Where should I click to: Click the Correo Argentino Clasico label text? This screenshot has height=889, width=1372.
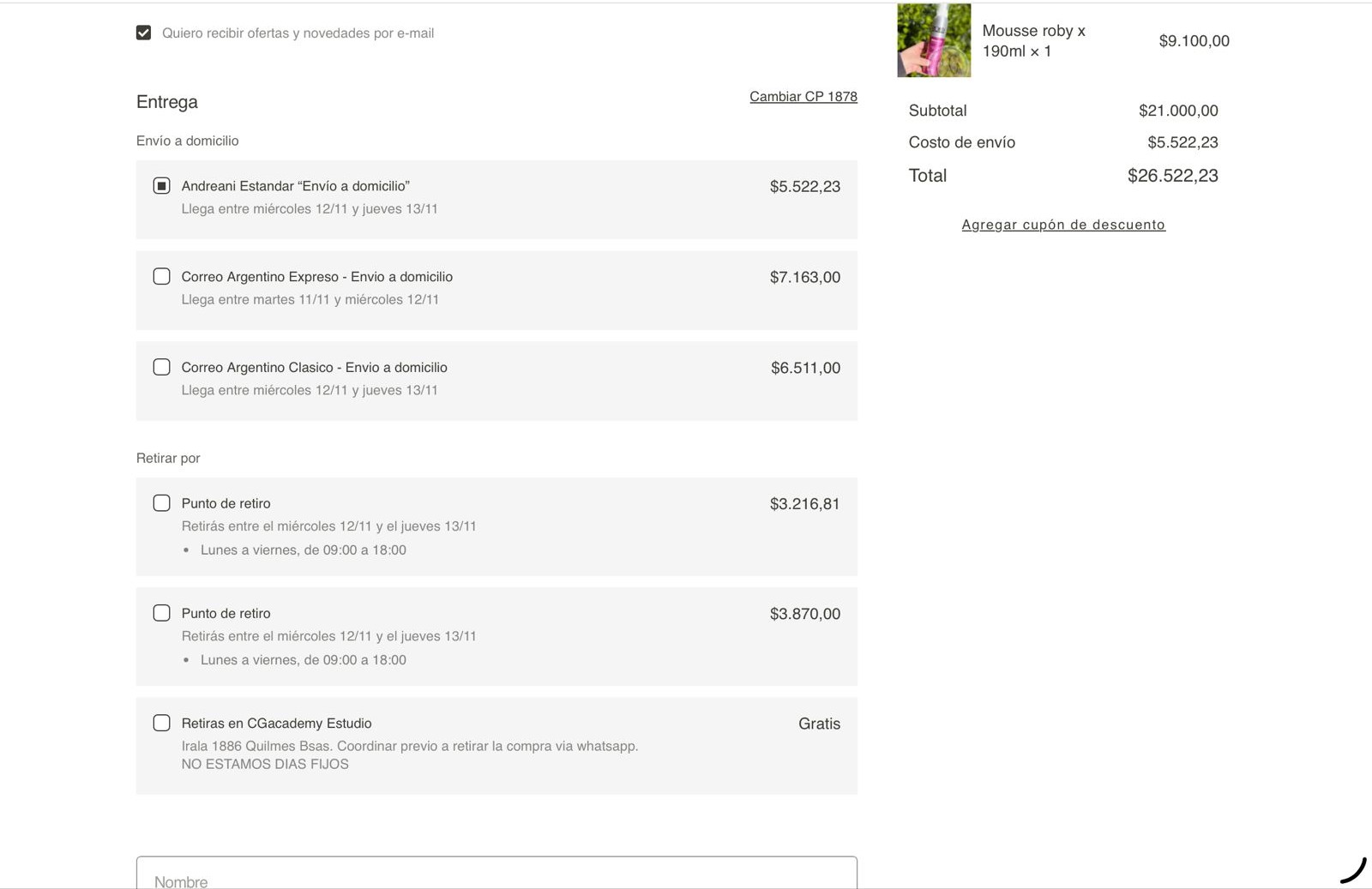coord(314,368)
